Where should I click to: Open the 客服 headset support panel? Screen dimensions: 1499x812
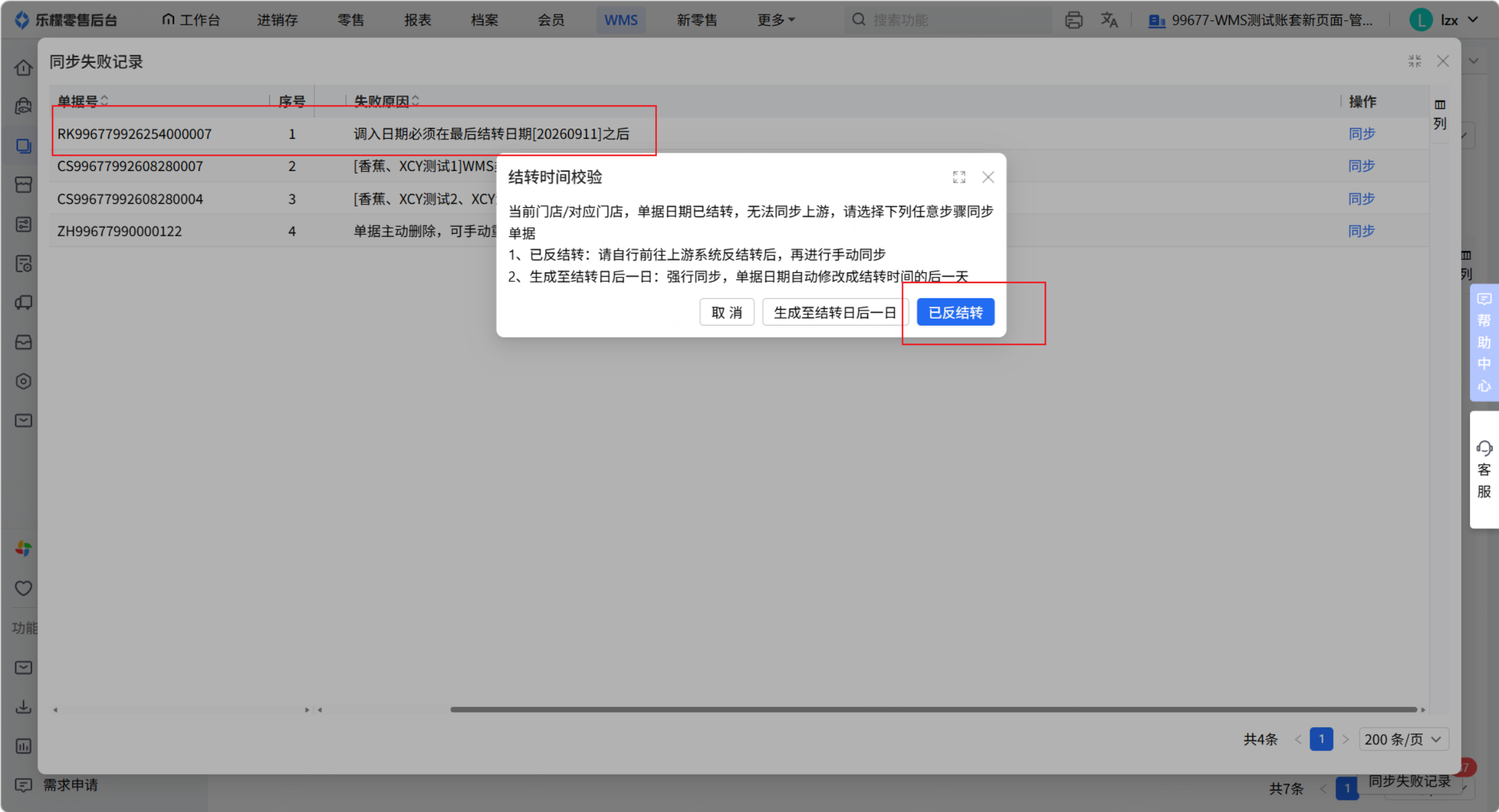1484,469
